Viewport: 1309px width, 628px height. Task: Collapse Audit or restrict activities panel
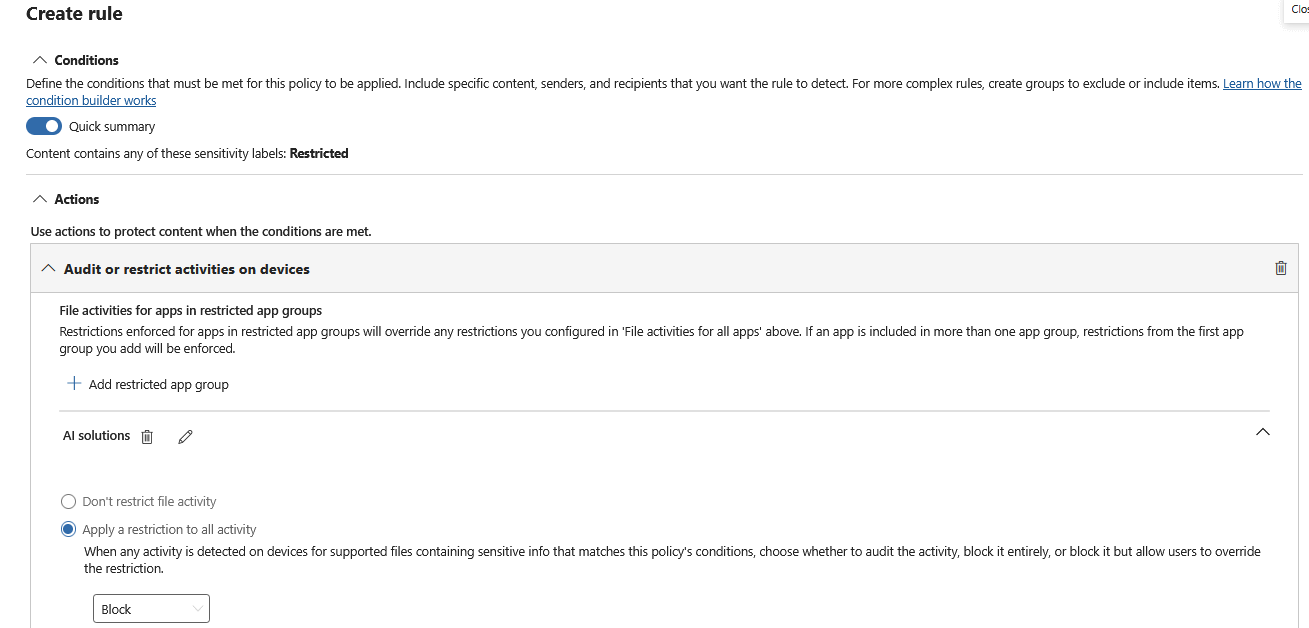tap(48, 269)
